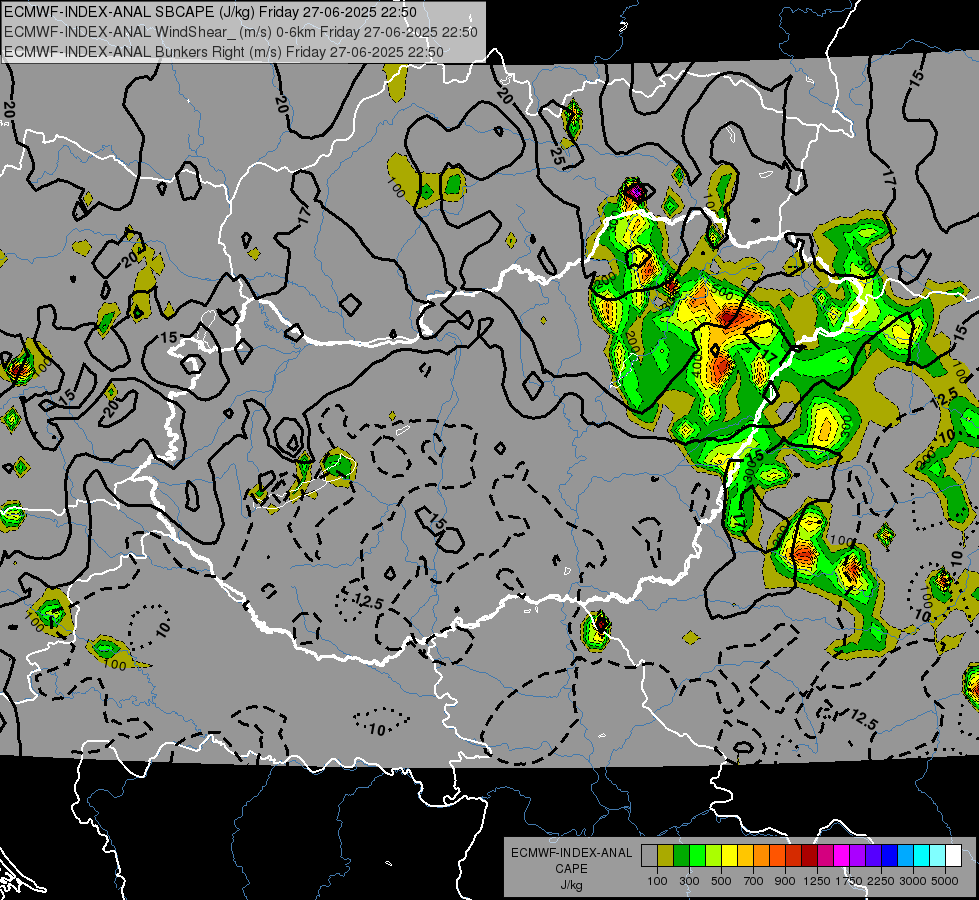Click the J/kg unit label in legend
The width and height of the screenshot is (979, 900).
pyautogui.click(x=571, y=885)
